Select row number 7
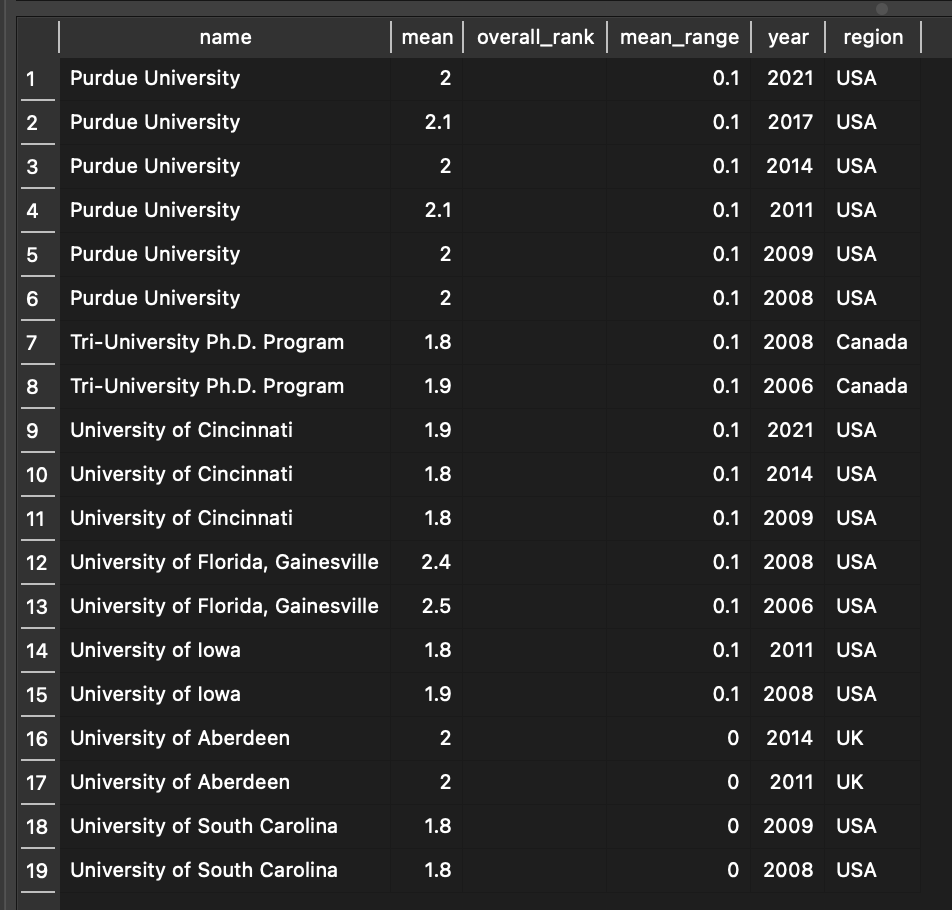952x910 pixels. click(x=32, y=343)
